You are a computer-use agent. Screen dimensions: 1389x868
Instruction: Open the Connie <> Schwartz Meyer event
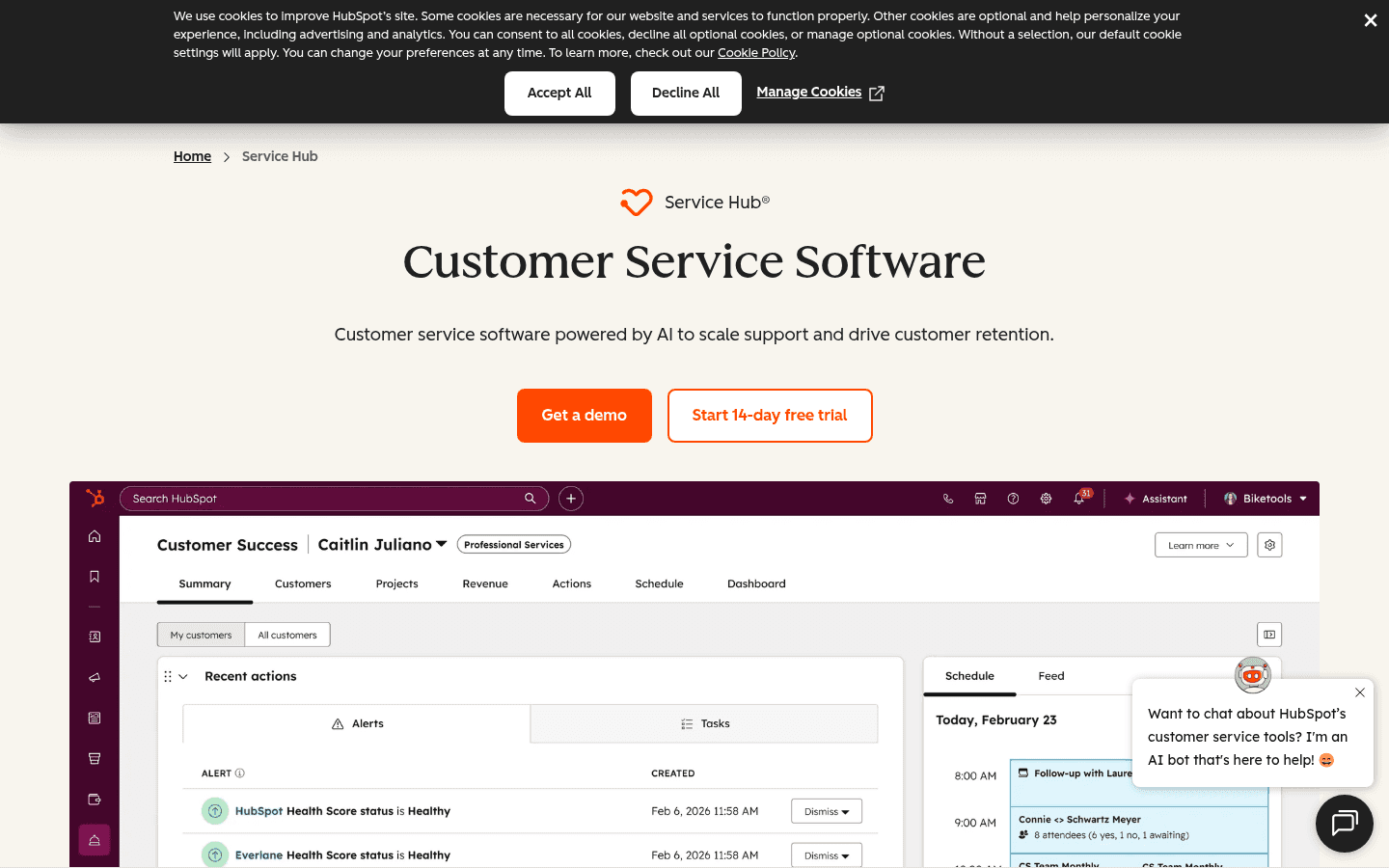pyautogui.click(x=1138, y=828)
